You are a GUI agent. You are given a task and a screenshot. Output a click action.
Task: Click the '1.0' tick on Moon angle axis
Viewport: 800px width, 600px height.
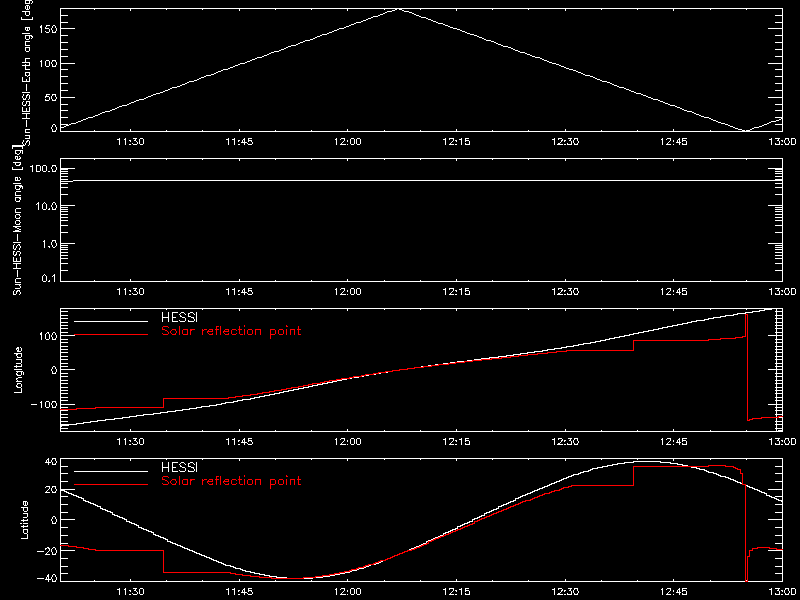(x=48, y=244)
